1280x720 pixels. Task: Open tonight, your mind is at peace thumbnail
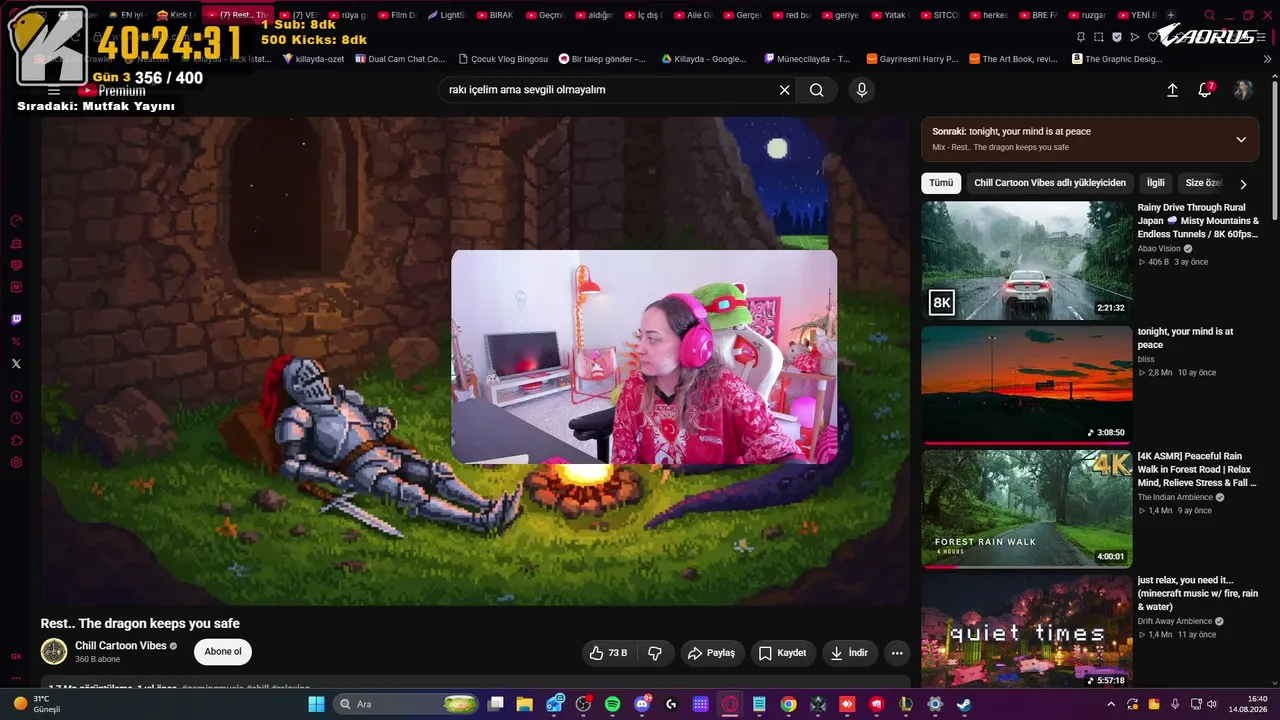[x=1027, y=385]
